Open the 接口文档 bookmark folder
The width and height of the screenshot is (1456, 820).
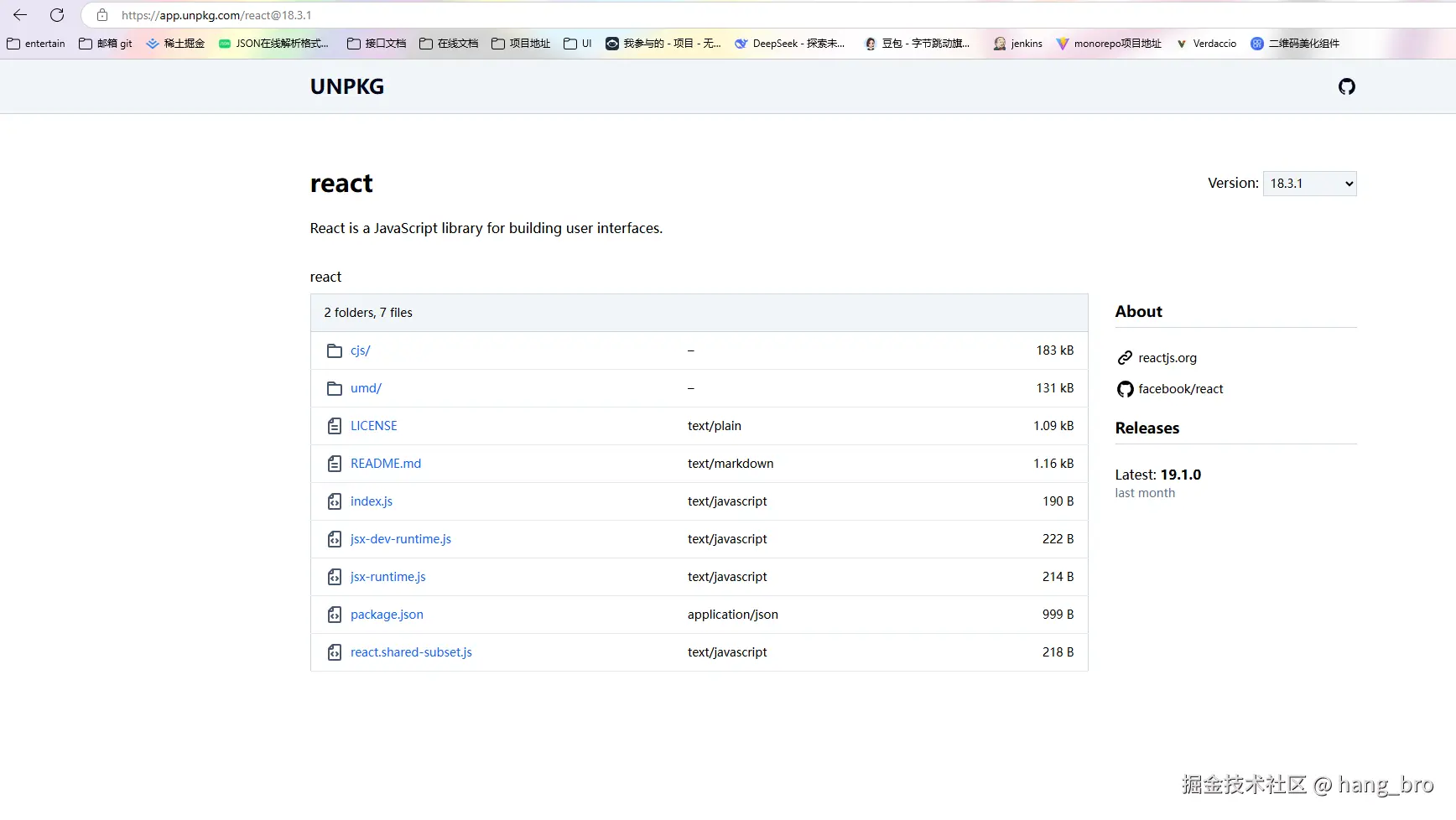[x=377, y=44]
